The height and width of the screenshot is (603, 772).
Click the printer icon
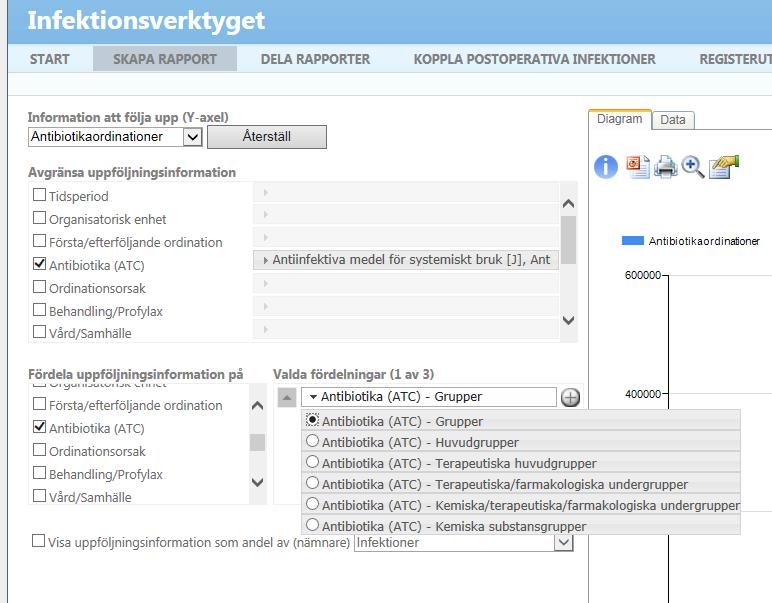point(665,166)
